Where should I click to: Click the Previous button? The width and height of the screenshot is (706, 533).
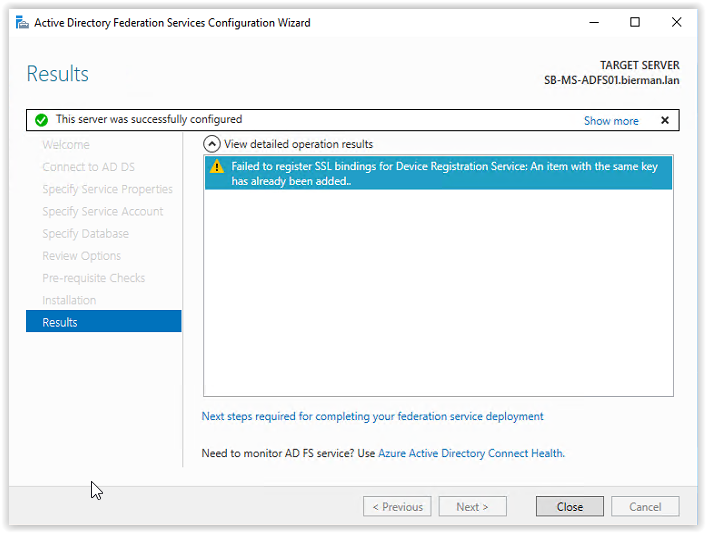(397, 506)
